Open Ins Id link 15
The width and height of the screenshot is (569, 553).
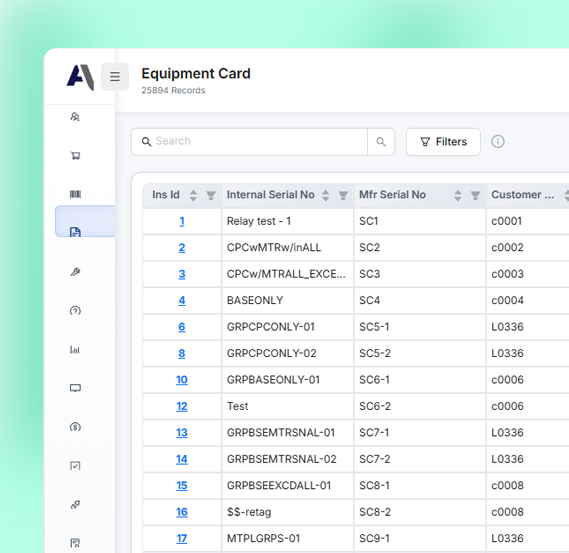(x=182, y=486)
